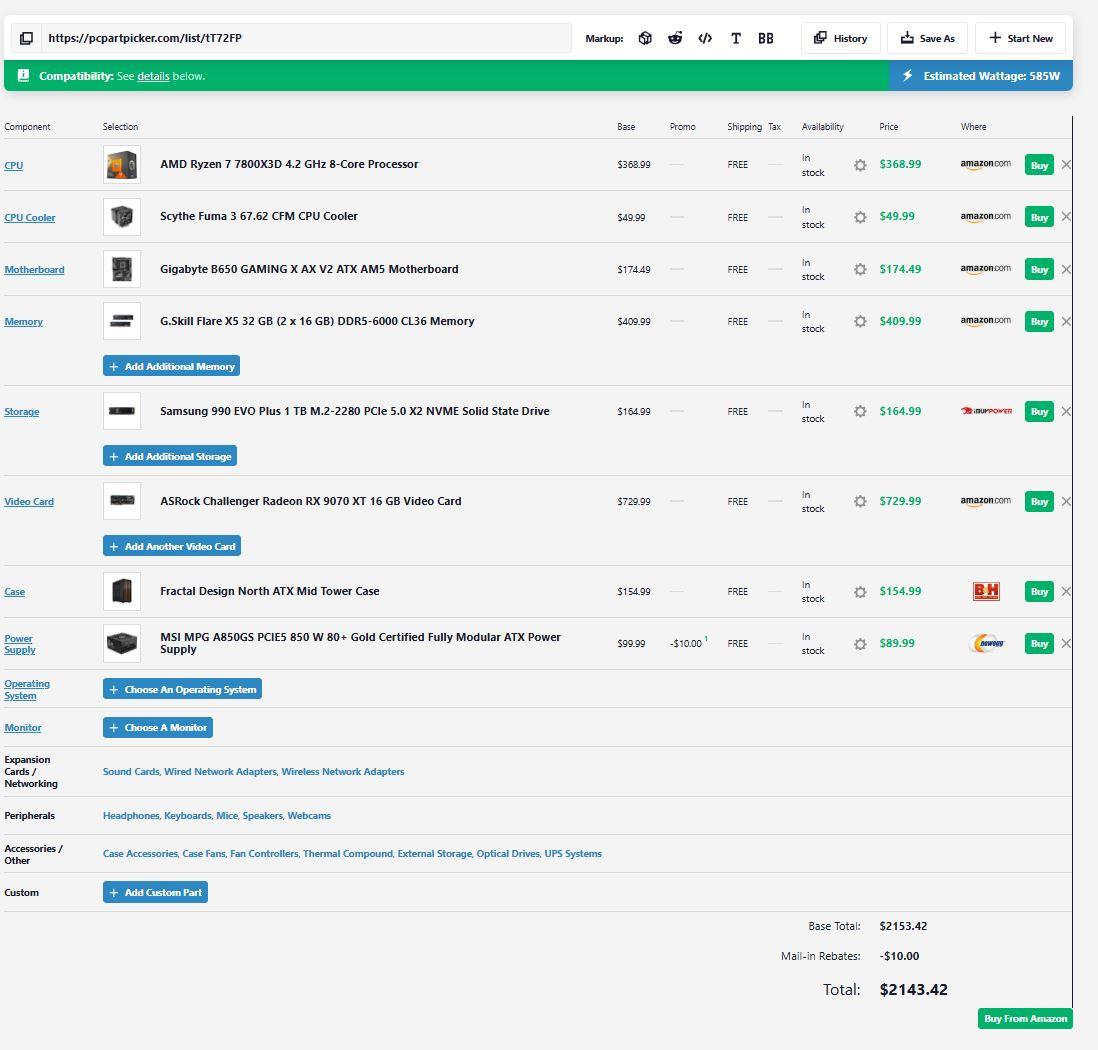The image size is (1098, 1050).
Task: Open the CPU Cooler component link
Action: 29,217
